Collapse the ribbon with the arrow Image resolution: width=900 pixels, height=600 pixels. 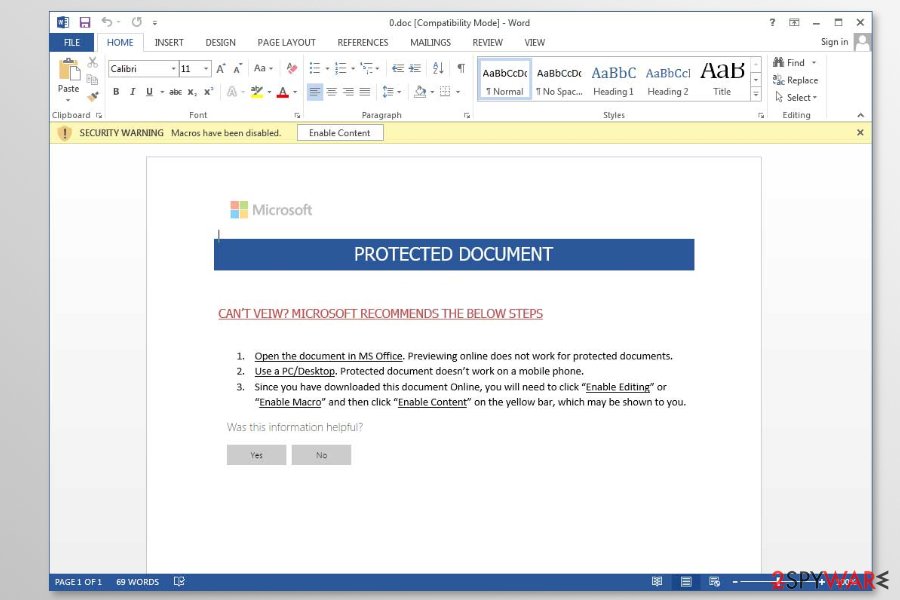pyautogui.click(x=860, y=115)
